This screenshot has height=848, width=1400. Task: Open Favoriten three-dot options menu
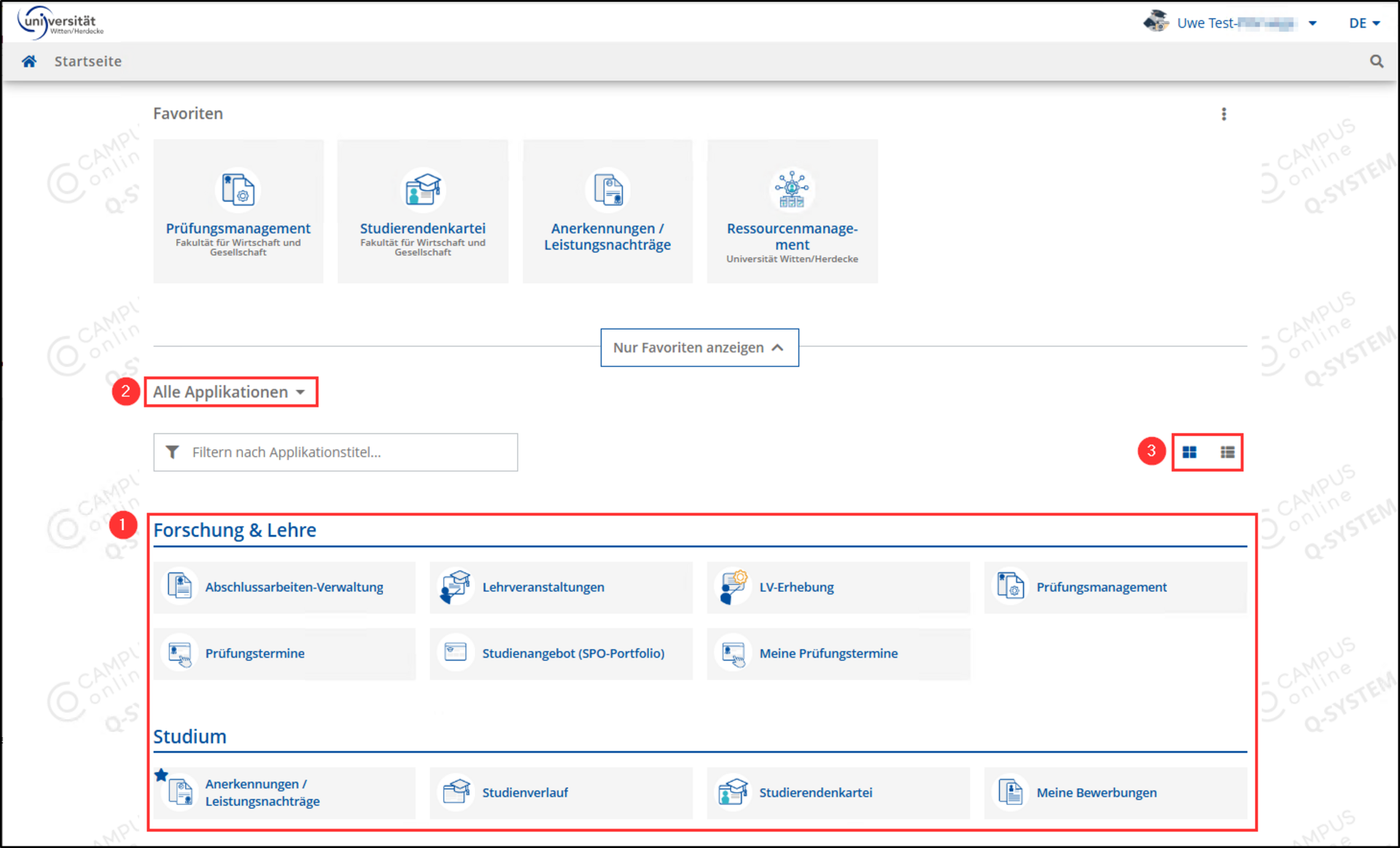pos(1224,114)
